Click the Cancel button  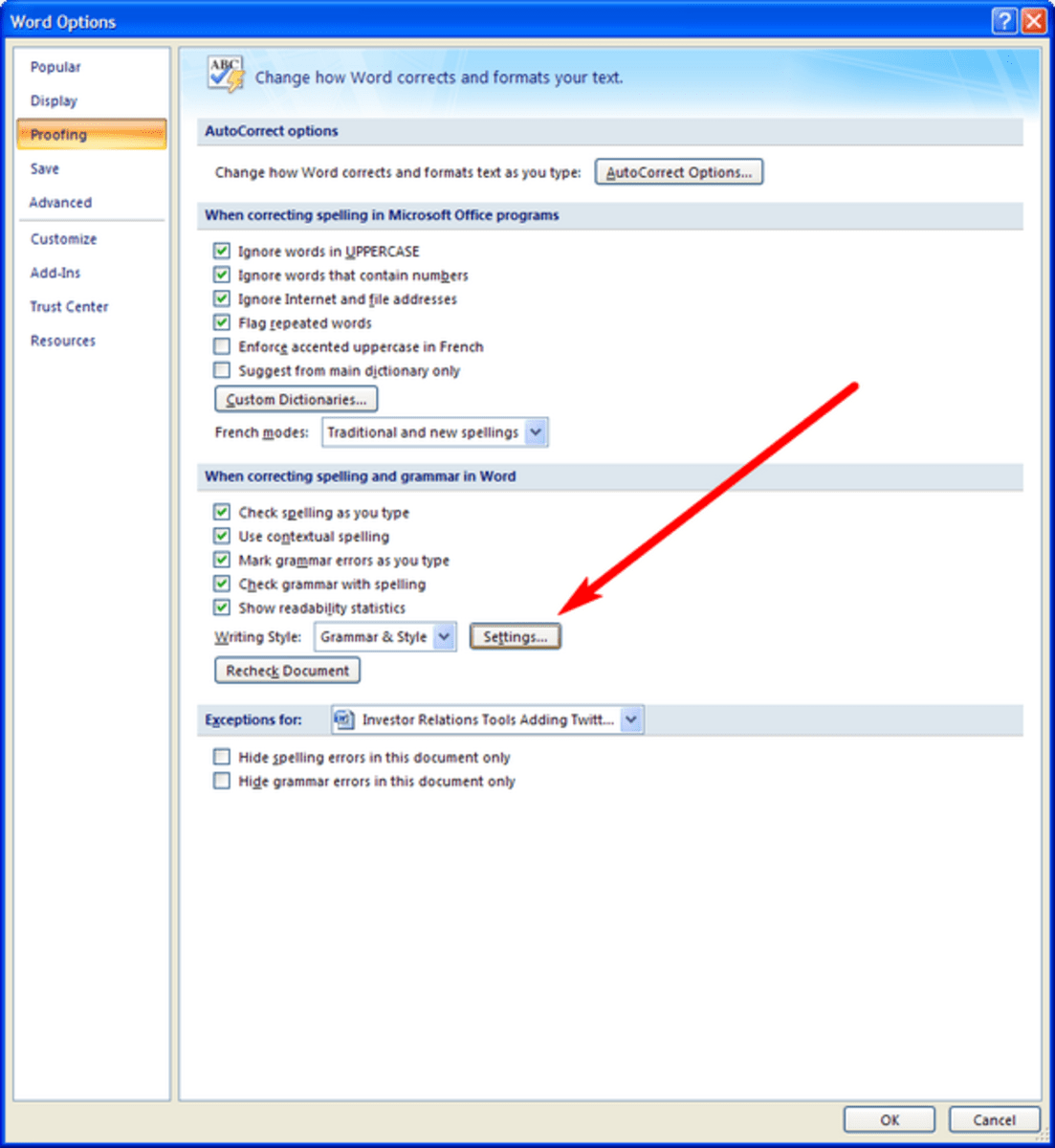(994, 1119)
